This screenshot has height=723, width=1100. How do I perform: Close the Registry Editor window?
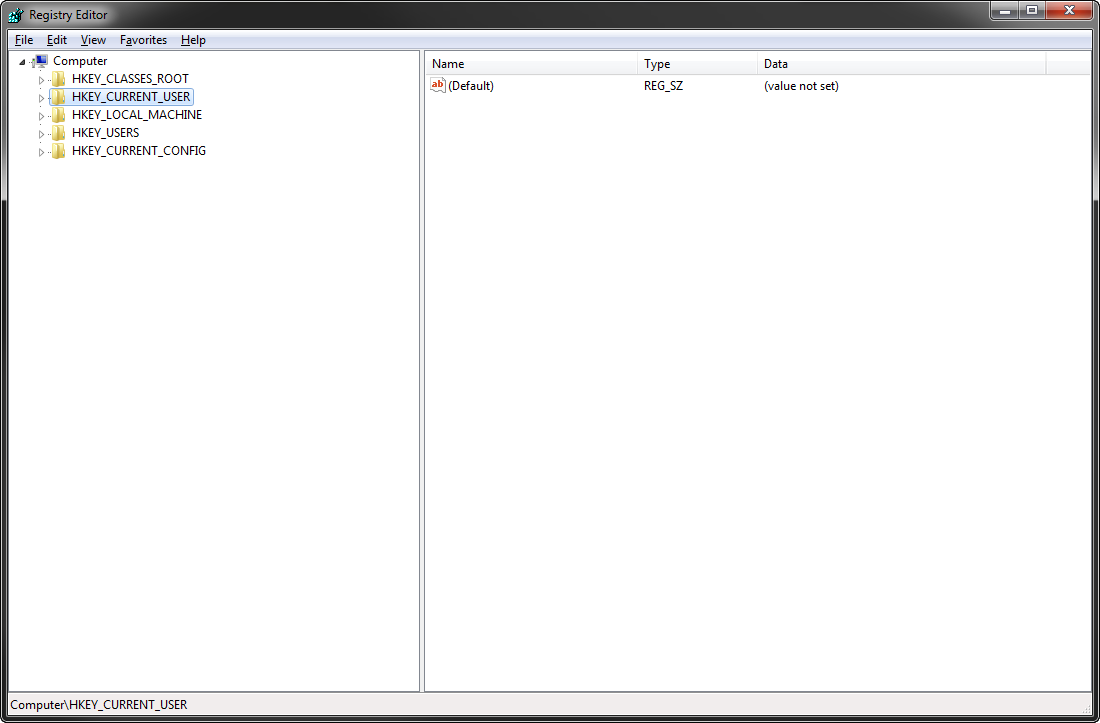(x=1069, y=11)
